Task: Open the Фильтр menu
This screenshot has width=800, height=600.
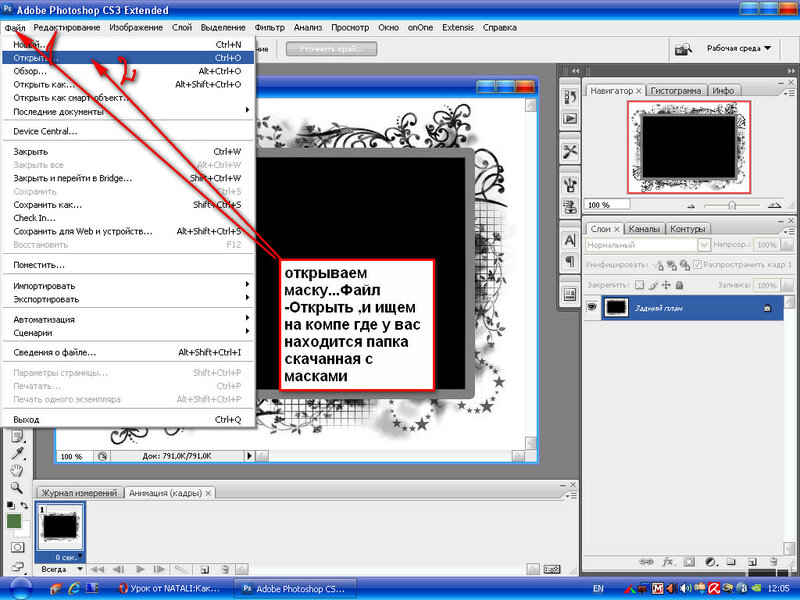Action: click(x=269, y=28)
